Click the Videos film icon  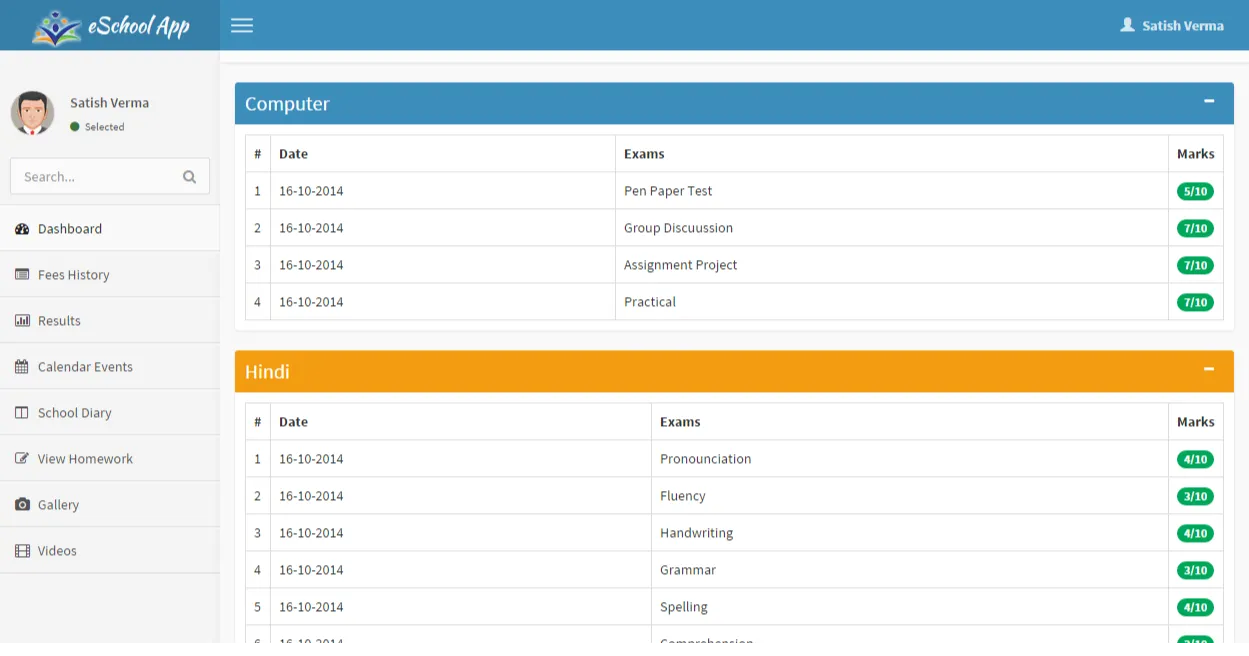coord(22,551)
